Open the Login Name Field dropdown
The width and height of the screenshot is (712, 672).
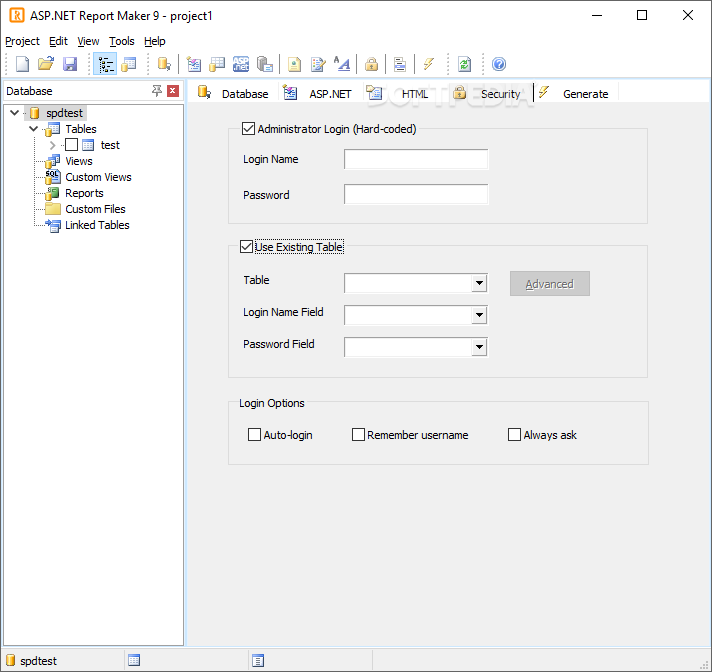(x=479, y=315)
